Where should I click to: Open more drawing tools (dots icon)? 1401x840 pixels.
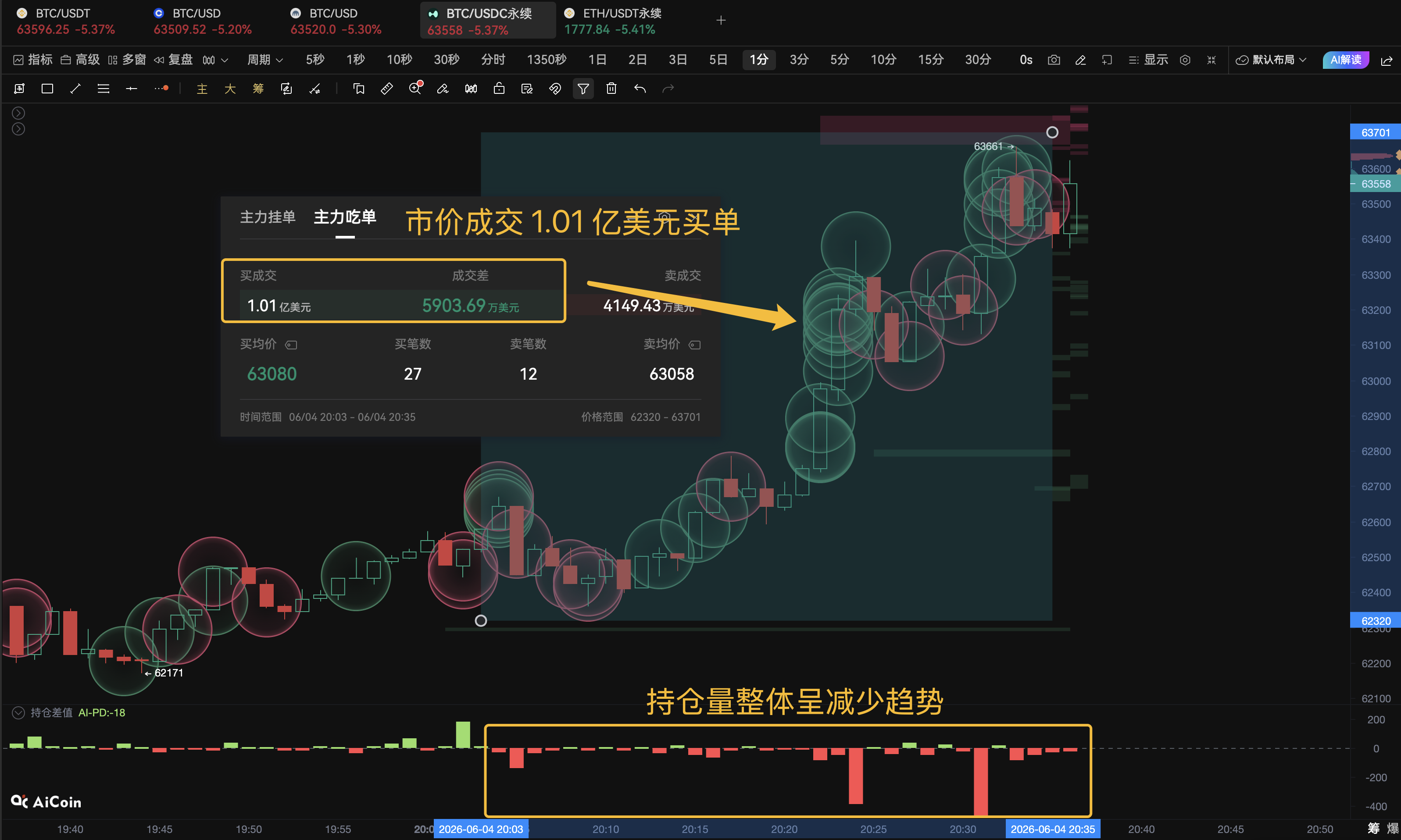tap(161, 89)
